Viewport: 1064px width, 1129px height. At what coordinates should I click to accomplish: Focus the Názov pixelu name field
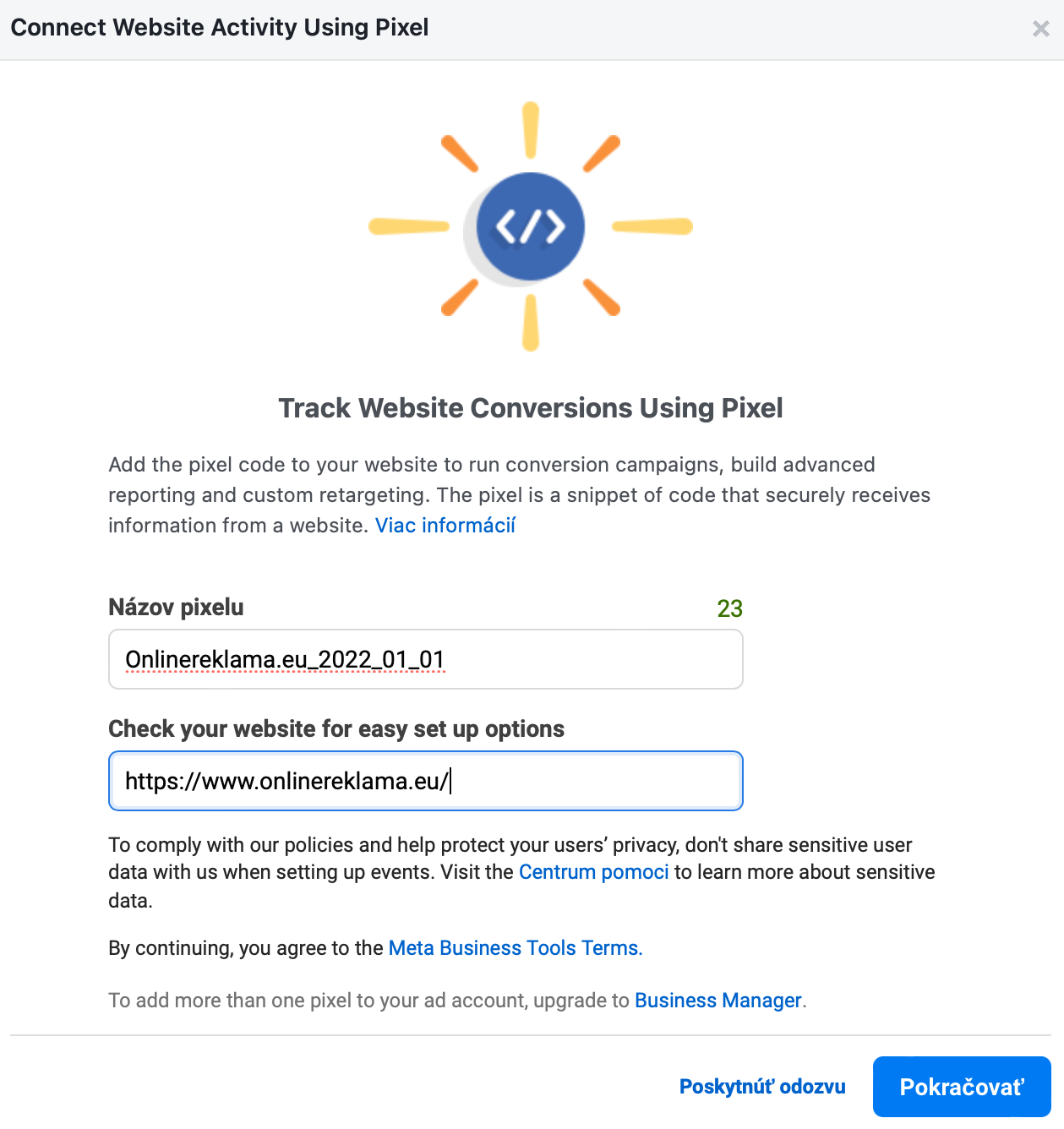pyautogui.click(x=425, y=659)
